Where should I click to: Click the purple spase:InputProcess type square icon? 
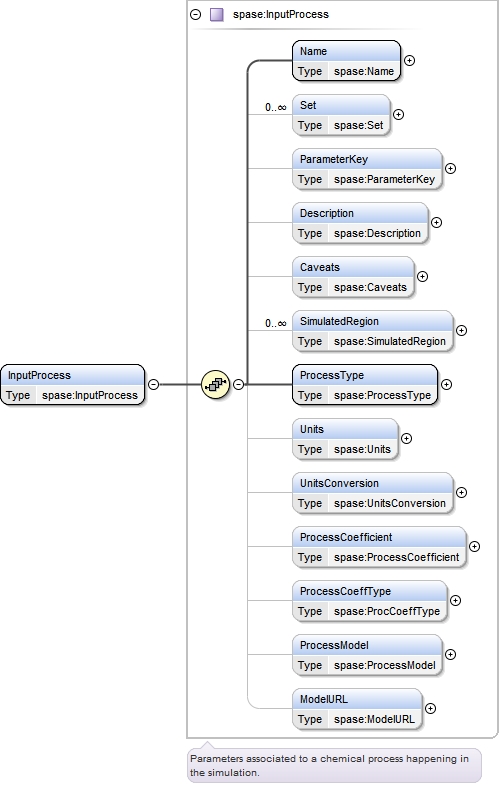click(x=217, y=15)
